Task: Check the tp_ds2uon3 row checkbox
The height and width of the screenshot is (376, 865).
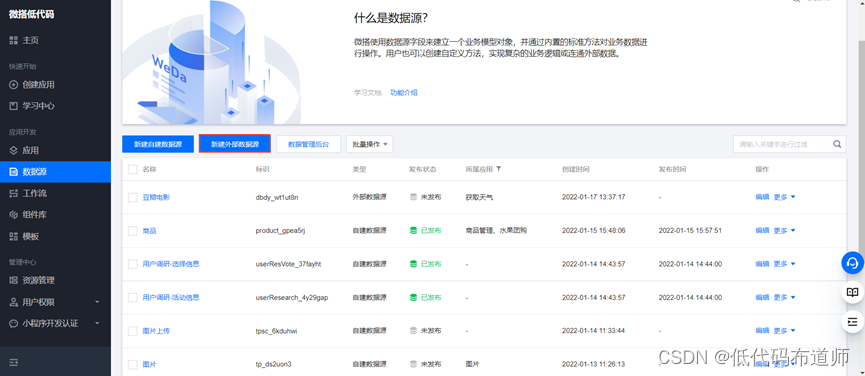Action: point(132,364)
